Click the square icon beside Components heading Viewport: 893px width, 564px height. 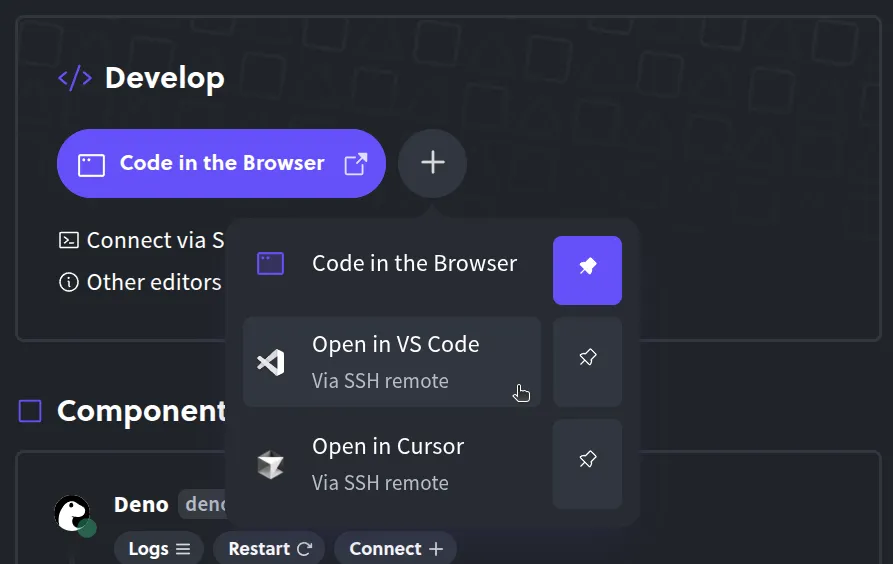pyautogui.click(x=30, y=411)
